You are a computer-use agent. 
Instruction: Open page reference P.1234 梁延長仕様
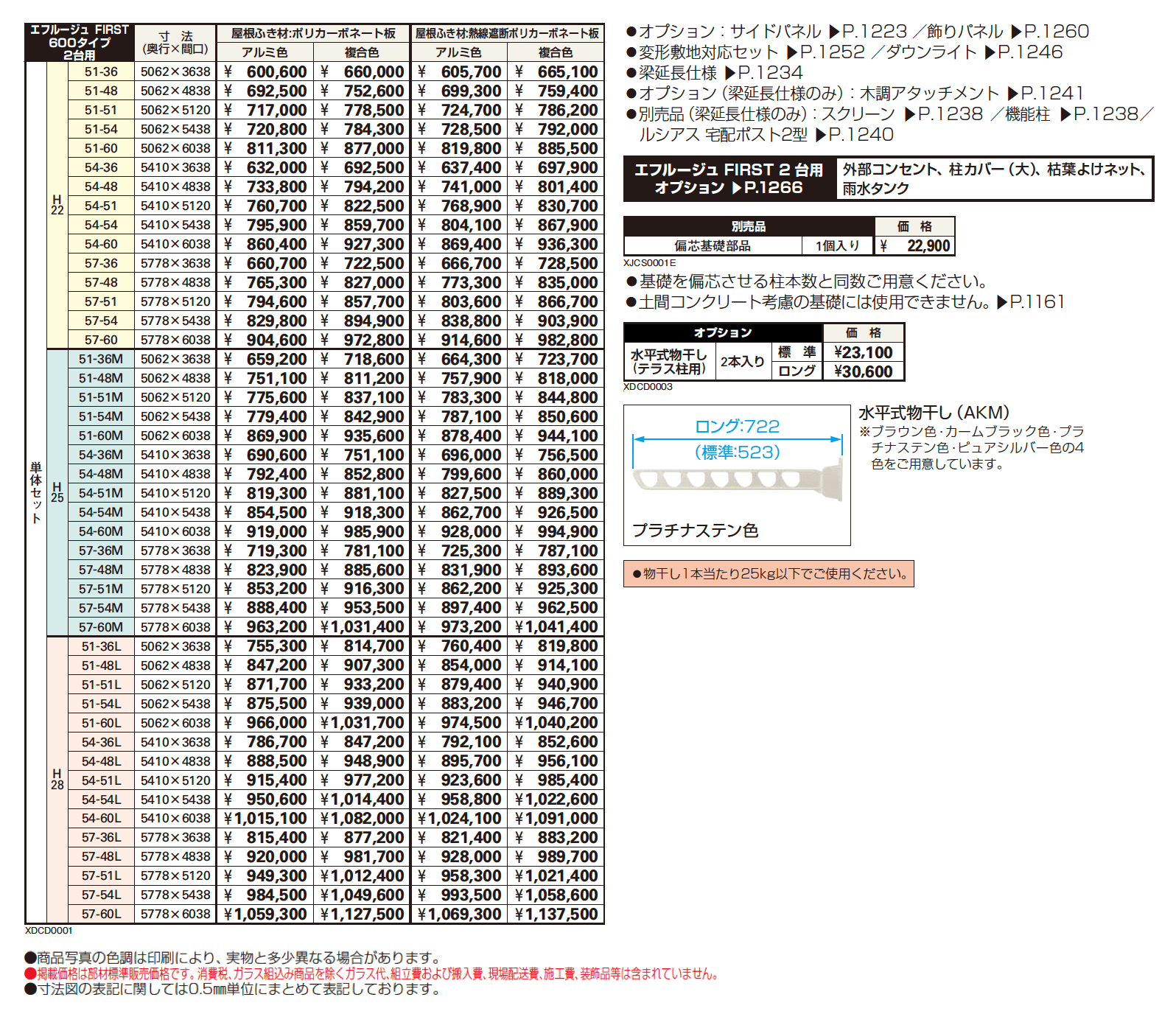[765, 72]
